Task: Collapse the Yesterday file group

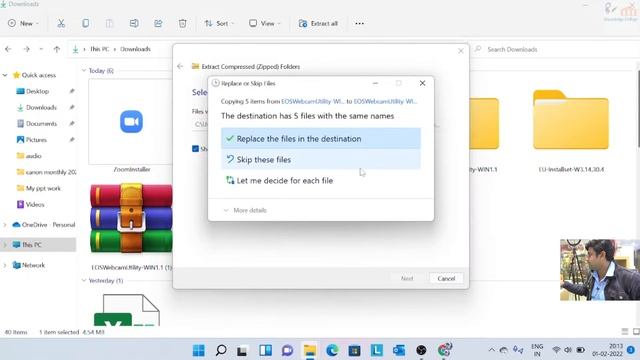Action: tap(84, 281)
